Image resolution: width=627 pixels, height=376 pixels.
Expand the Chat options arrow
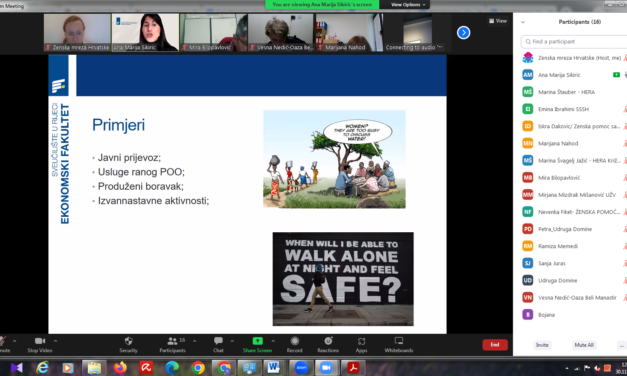coord(232,341)
